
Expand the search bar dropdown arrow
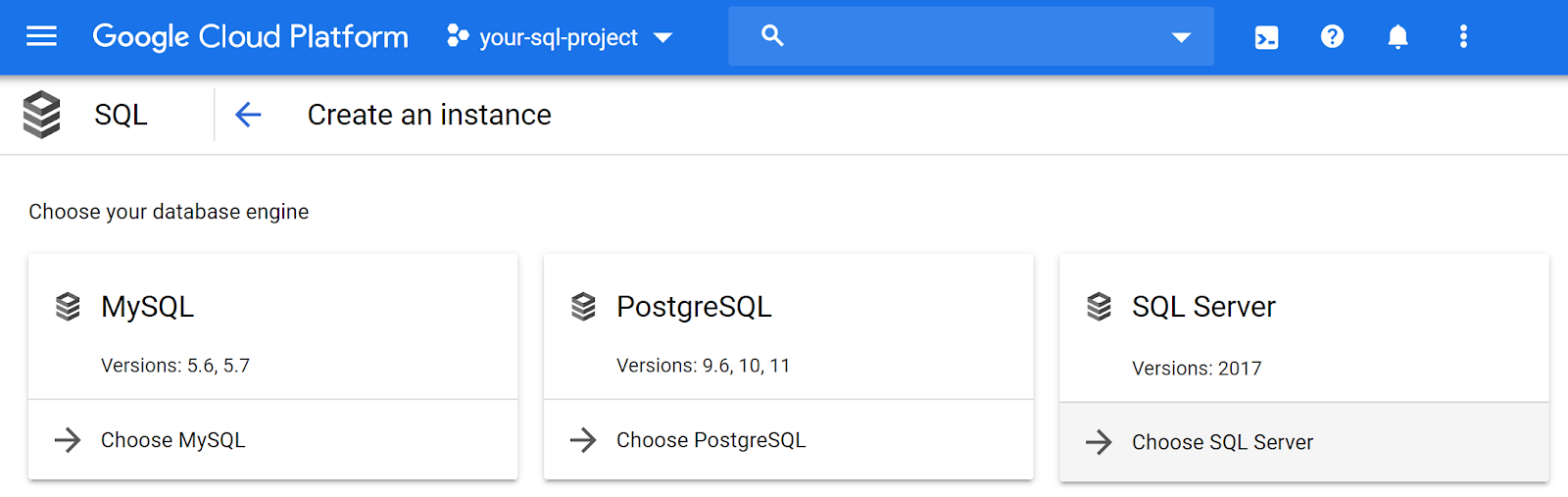(x=1181, y=37)
